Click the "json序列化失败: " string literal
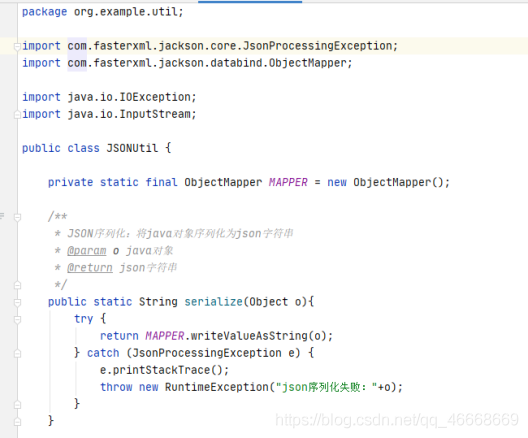The width and height of the screenshot is (528, 438). (x=326, y=387)
